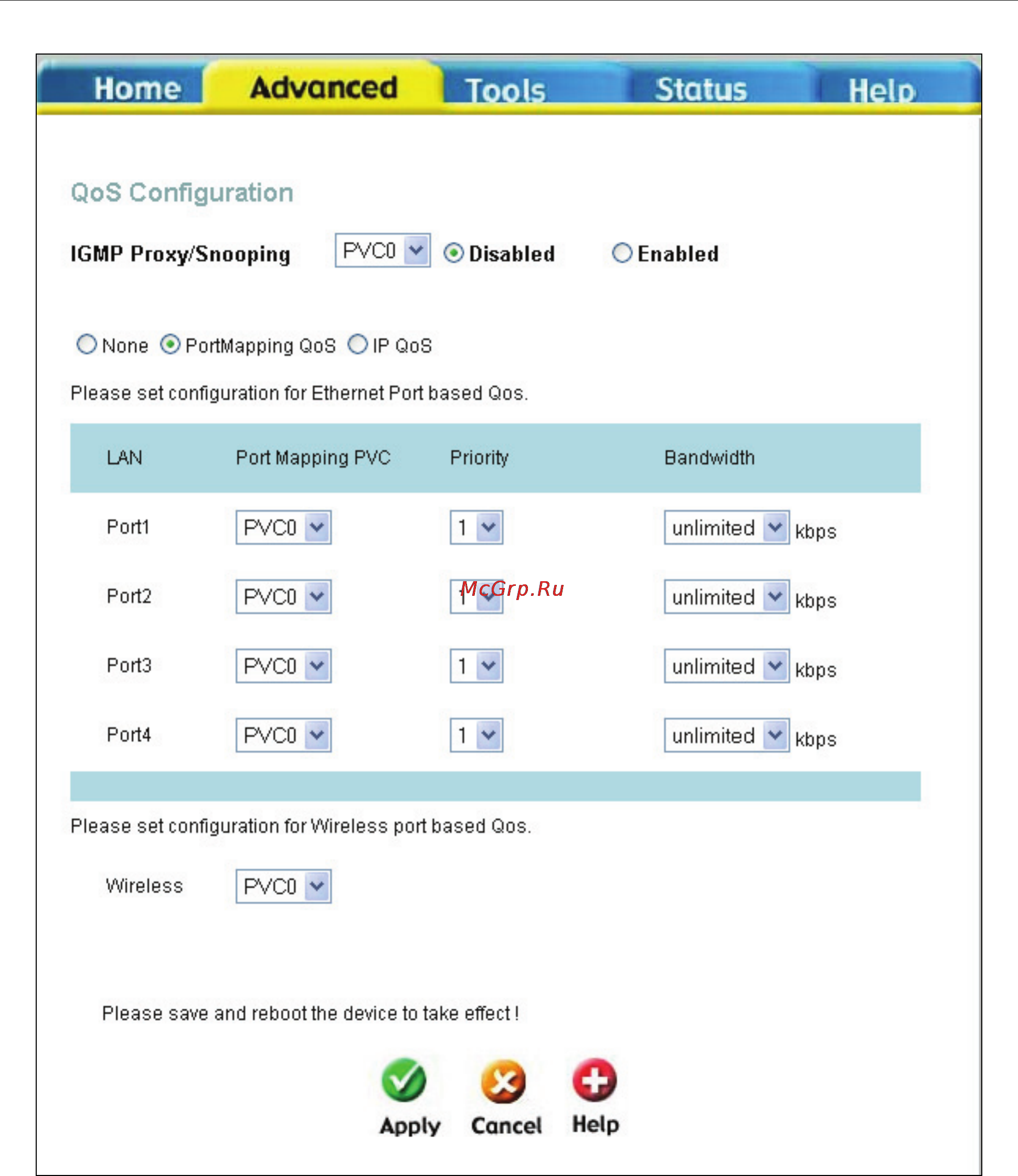The width and height of the screenshot is (1018, 1176).
Task: Click the Port4 row label
Action: tap(129, 734)
